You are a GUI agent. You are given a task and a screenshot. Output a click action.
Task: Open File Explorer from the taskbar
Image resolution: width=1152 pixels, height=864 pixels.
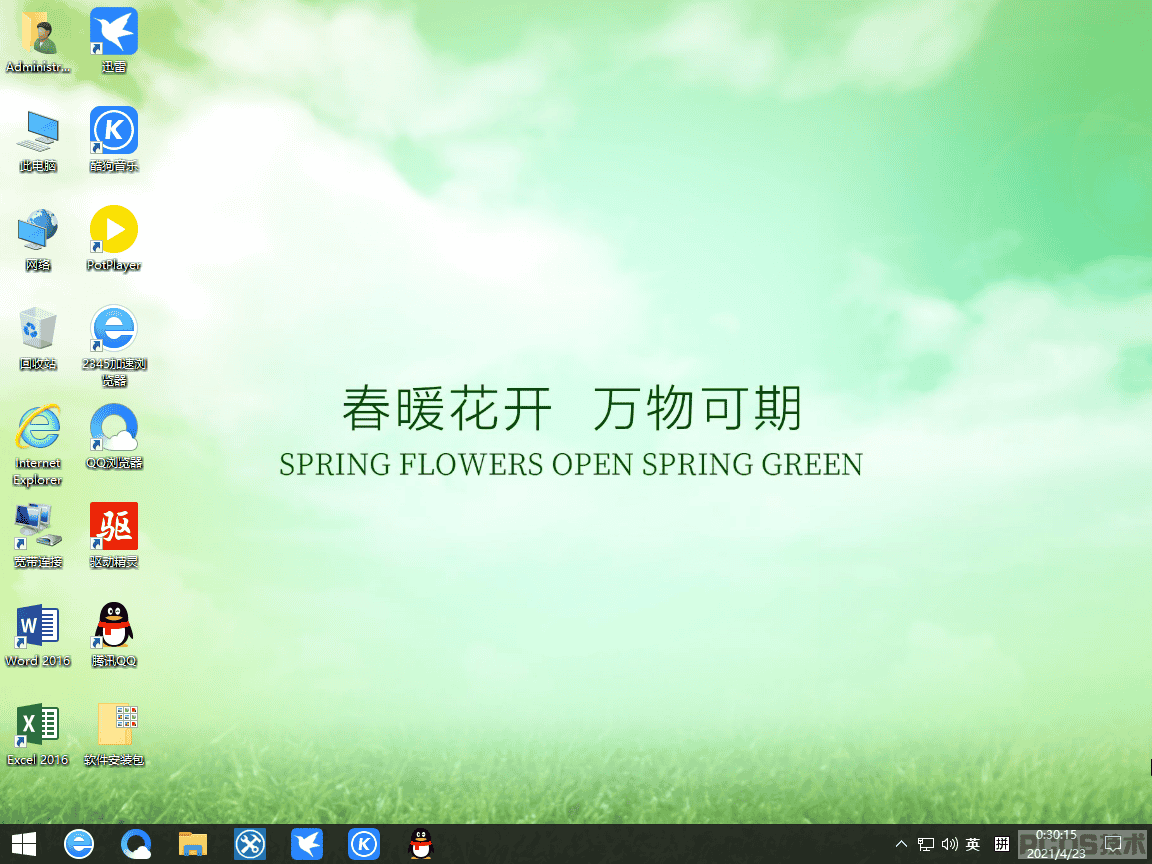pos(192,844)
